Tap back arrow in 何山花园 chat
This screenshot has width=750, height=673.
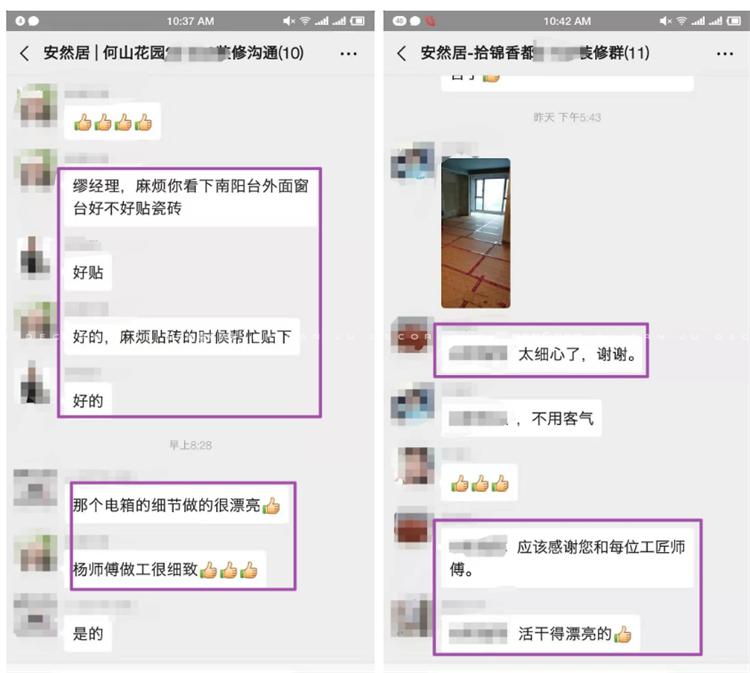click(24, 53)
